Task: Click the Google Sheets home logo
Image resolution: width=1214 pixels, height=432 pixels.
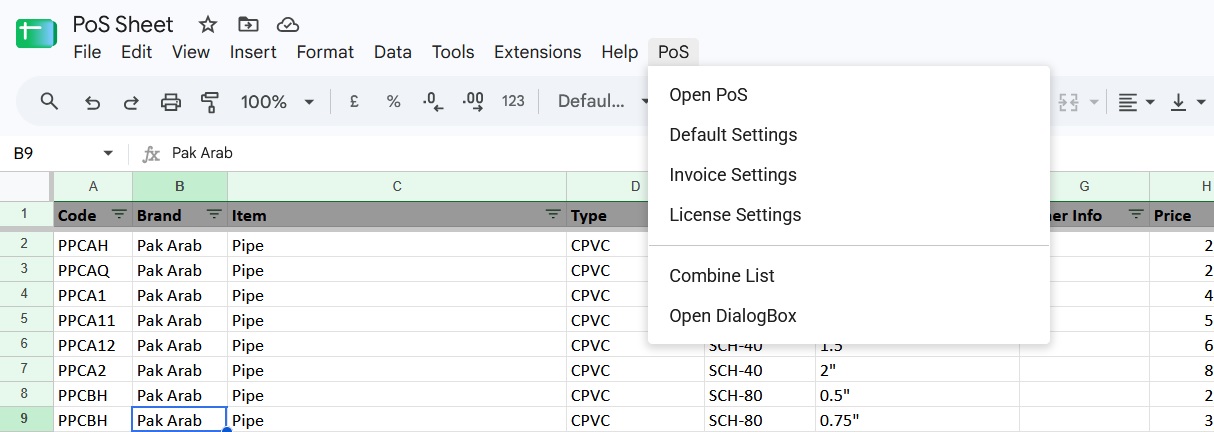Action: pos(36,34)
